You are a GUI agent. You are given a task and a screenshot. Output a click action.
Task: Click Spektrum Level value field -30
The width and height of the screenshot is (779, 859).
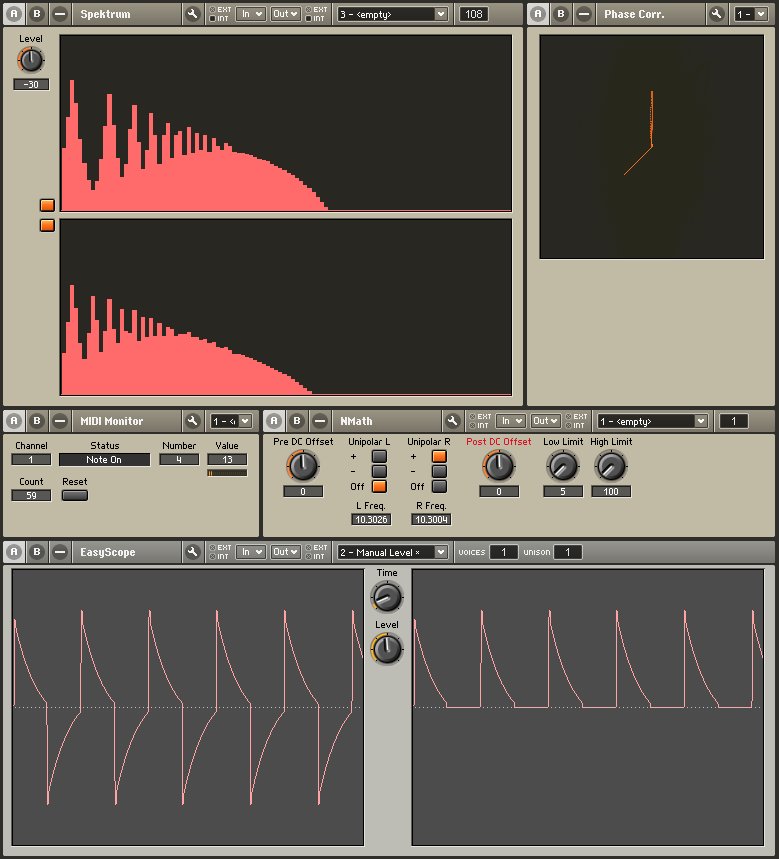31,84
